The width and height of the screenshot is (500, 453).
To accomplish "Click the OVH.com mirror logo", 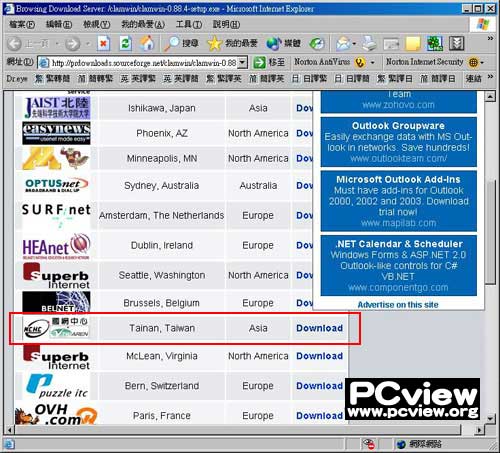I will click(56, 414).
